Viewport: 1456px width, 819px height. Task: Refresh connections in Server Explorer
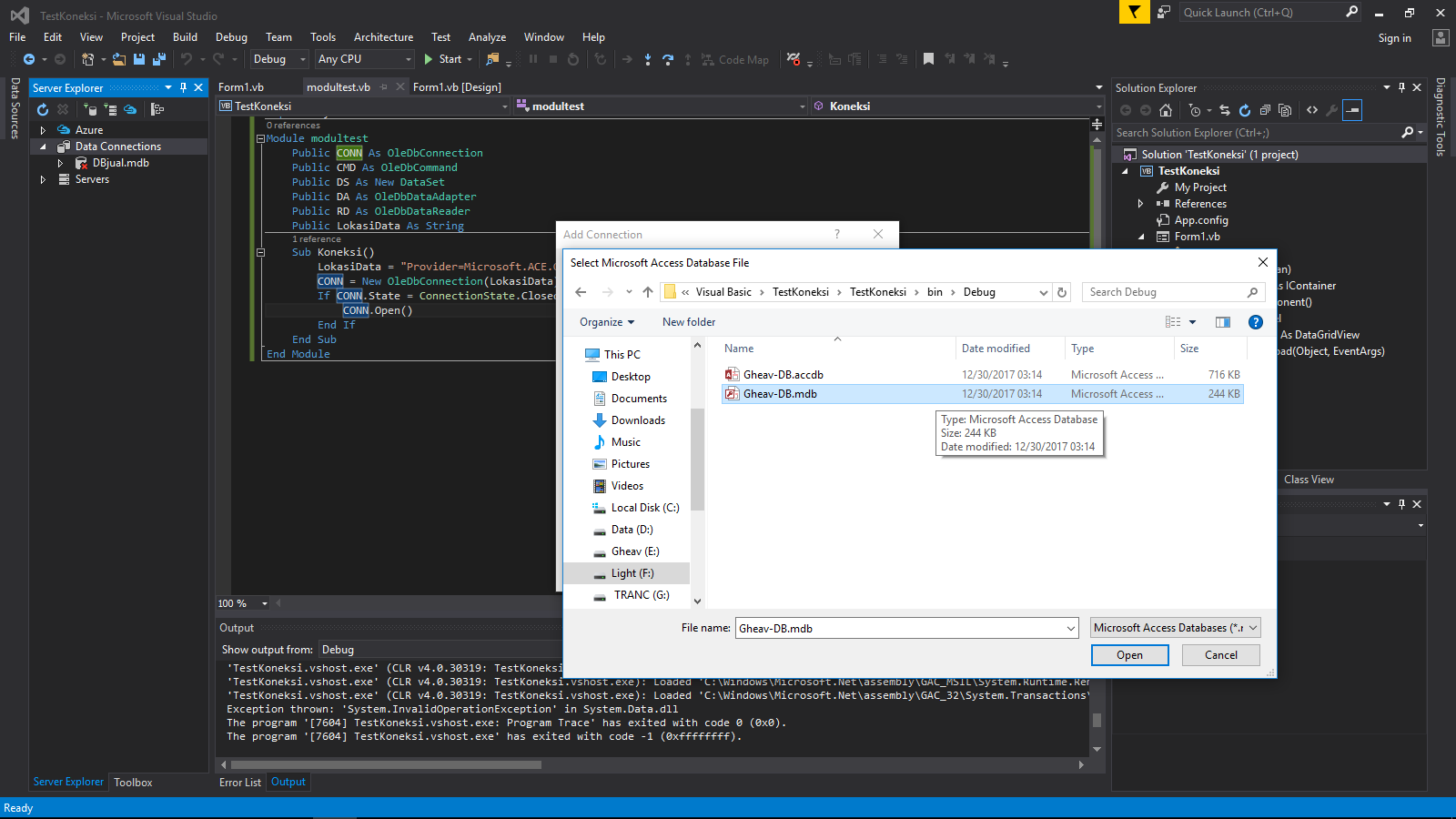point(43,109)
